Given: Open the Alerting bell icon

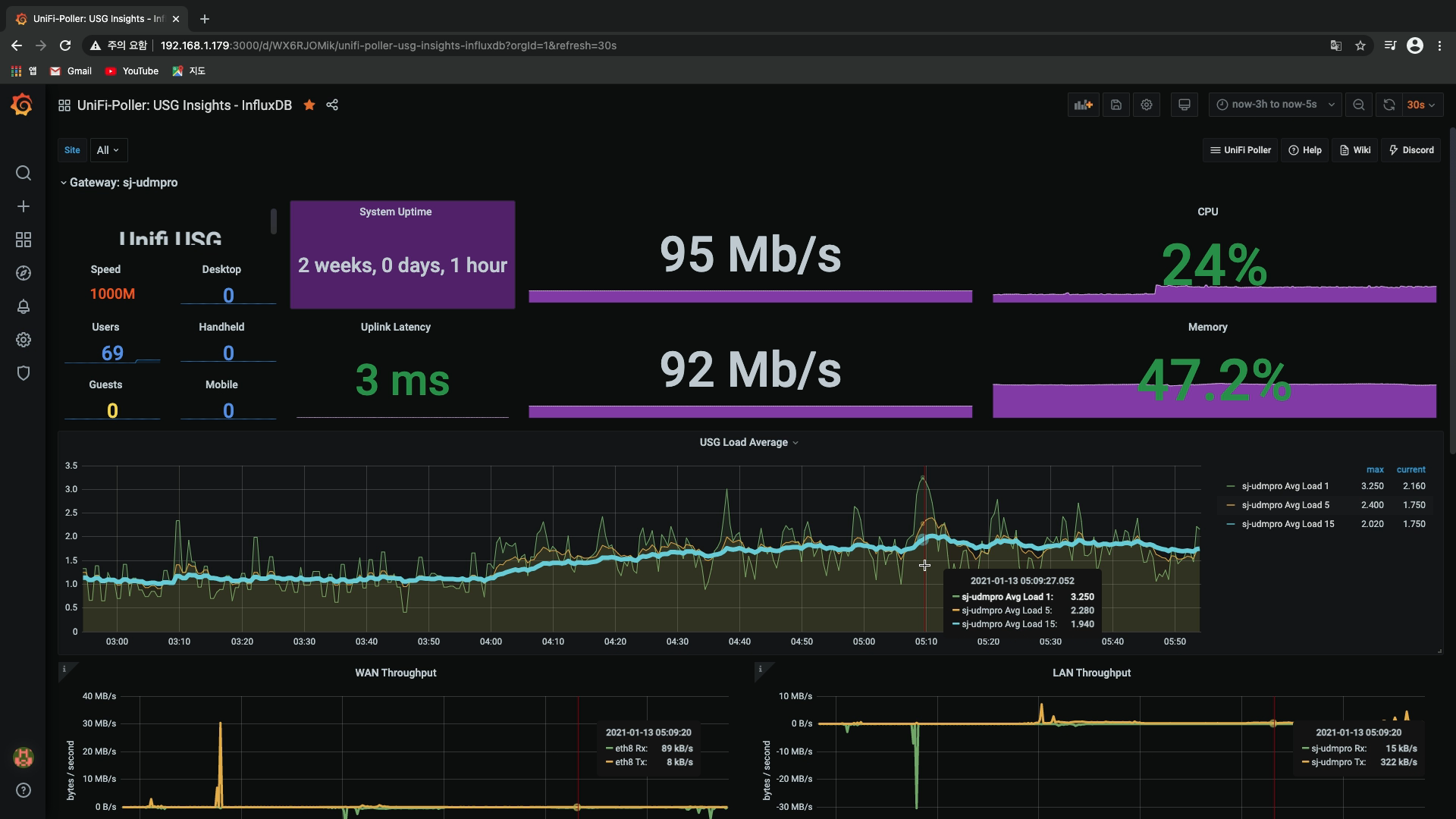Looking at the screenshot, I should 24,306.
